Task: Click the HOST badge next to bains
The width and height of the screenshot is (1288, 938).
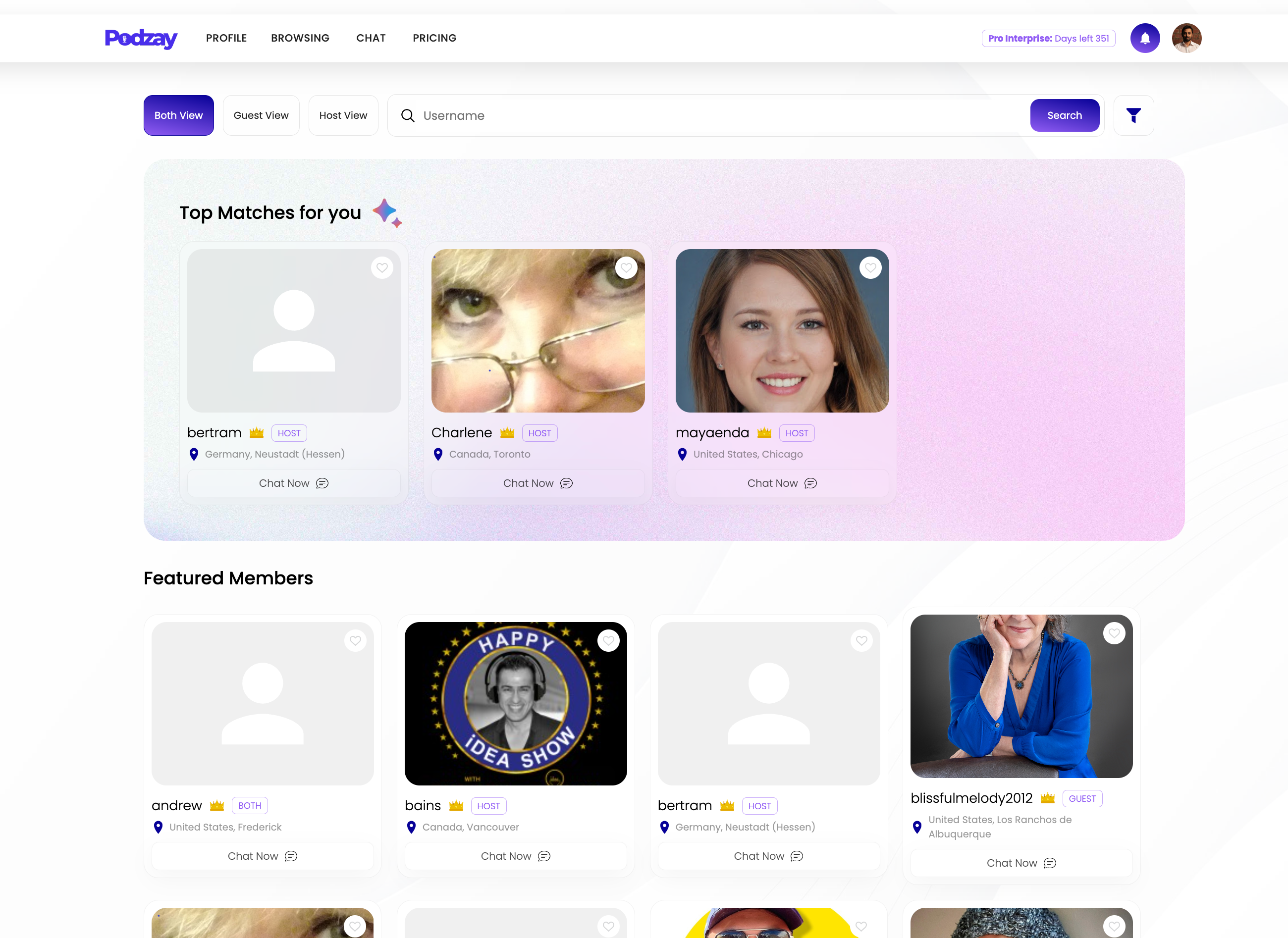Action: [x=488, y=806]
